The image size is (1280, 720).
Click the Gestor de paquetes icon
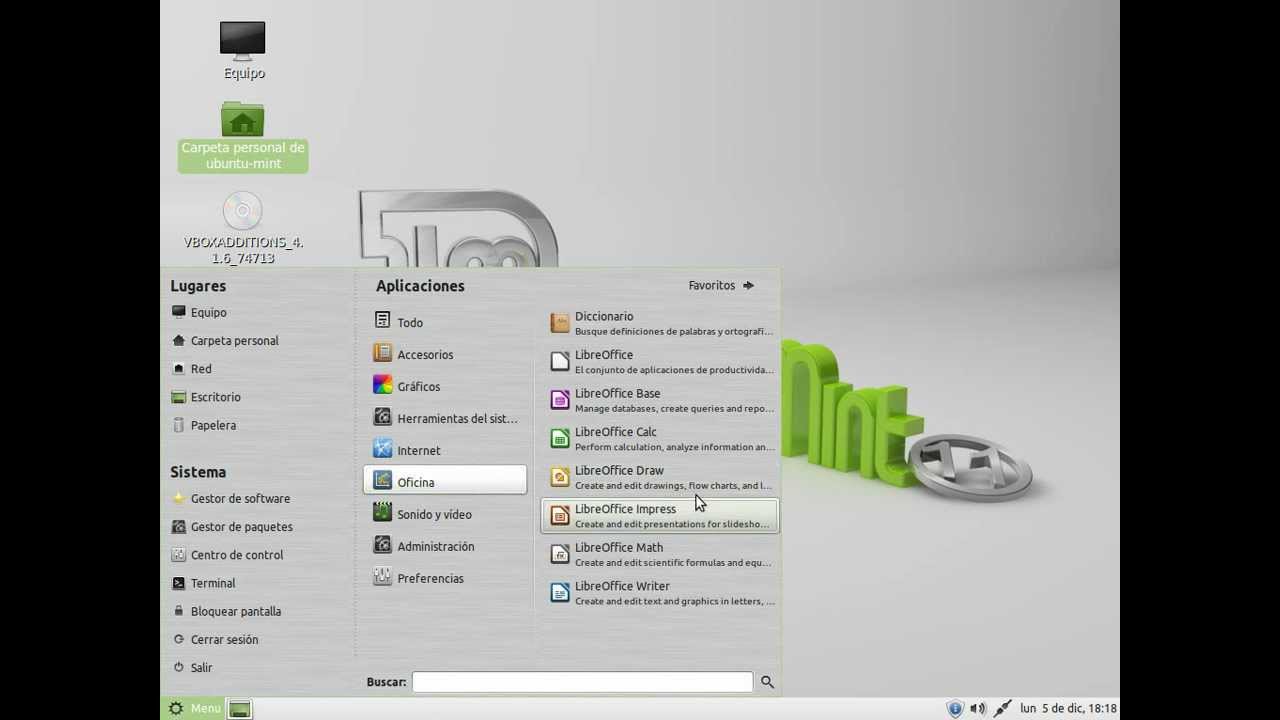tap(179, 526)
